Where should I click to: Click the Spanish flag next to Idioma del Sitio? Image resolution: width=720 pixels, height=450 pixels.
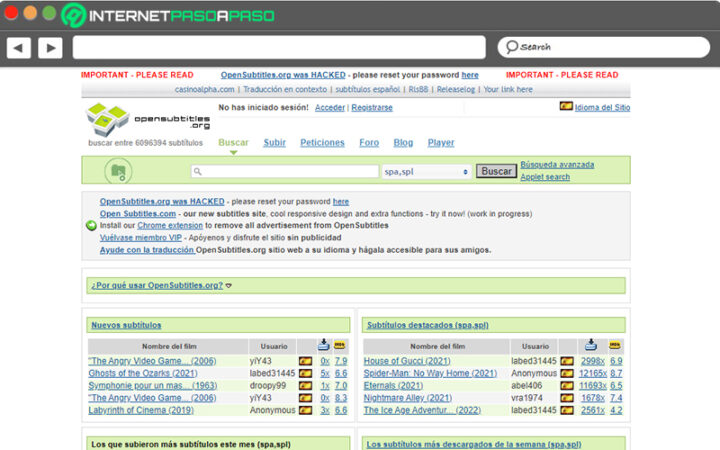(566, 107)
